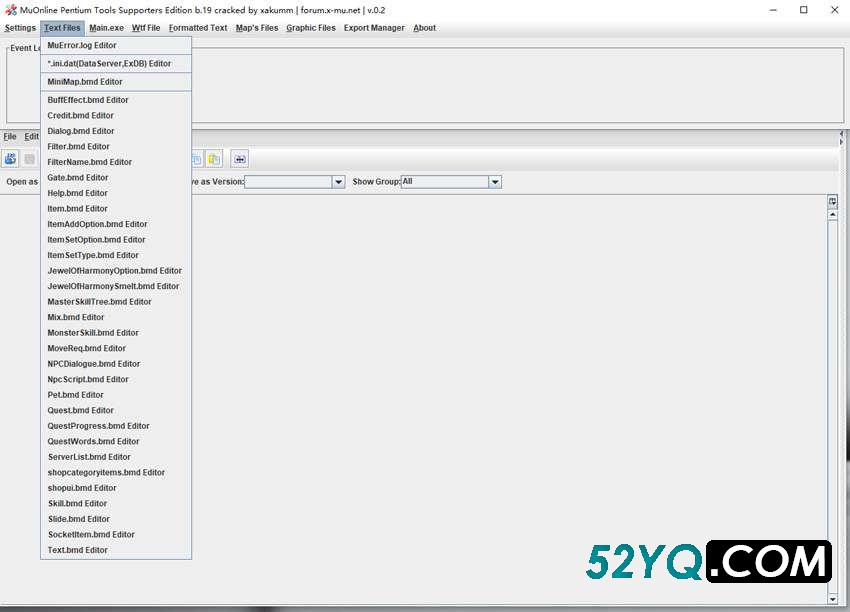Choose MasterSkillTree.bmd Editor
The image size is (850, 612).
pos(116,301)
